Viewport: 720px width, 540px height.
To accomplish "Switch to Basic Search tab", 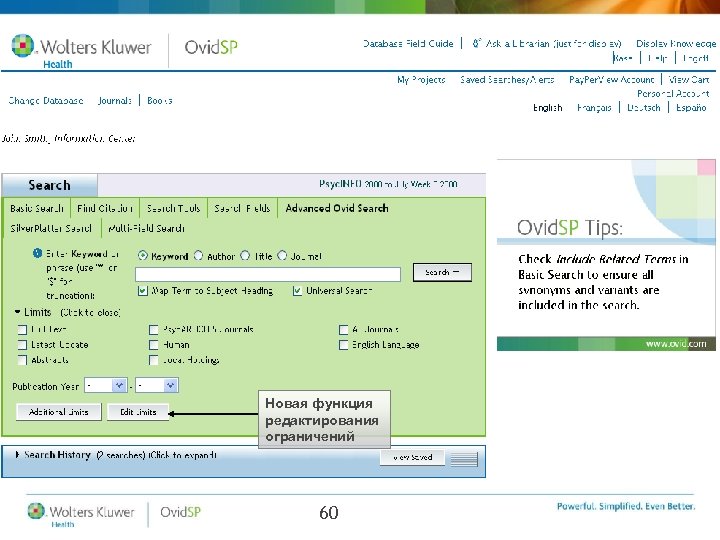I will point(37,208).
